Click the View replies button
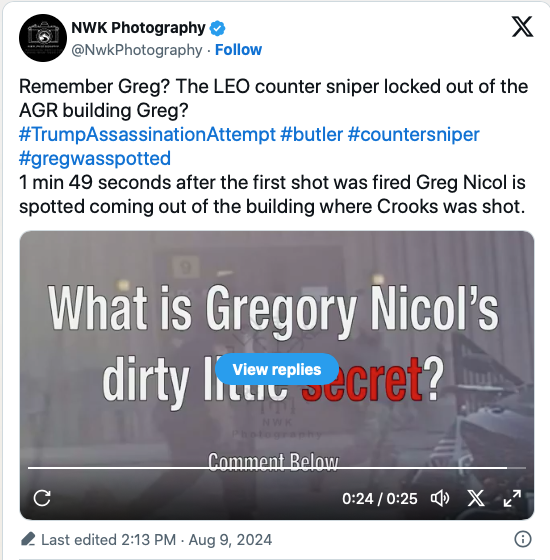This screenshot has height=560, width=550. [x=277, y=369]
